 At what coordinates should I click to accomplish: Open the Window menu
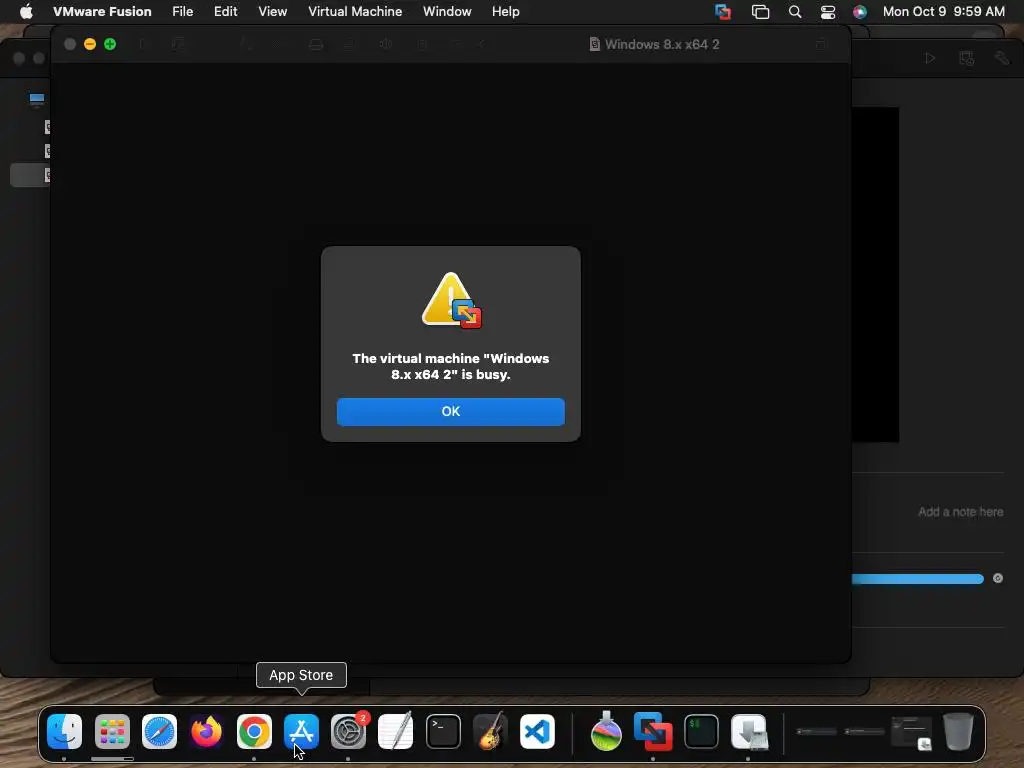pos(447,11)
